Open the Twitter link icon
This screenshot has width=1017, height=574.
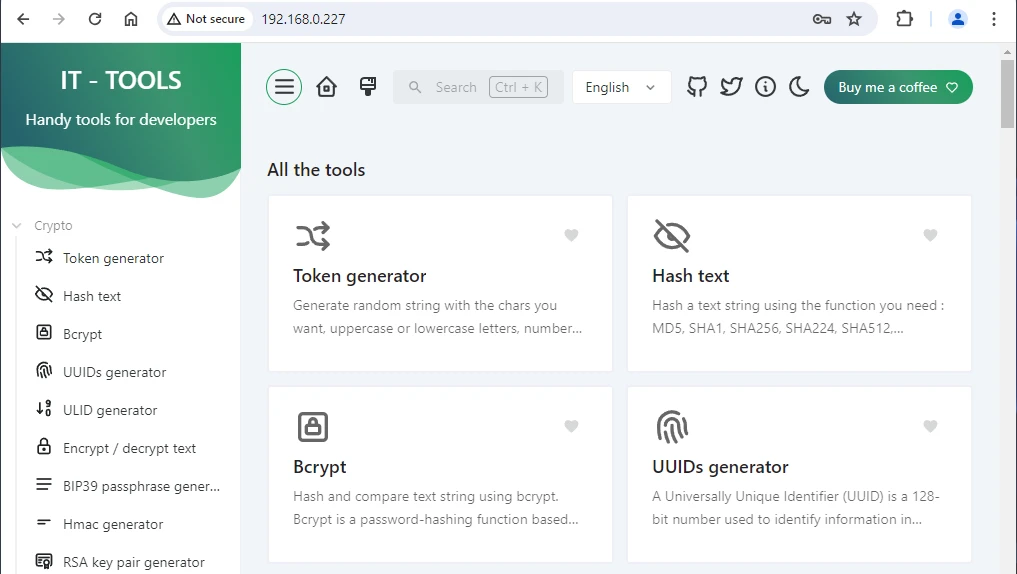click(731, 87)
